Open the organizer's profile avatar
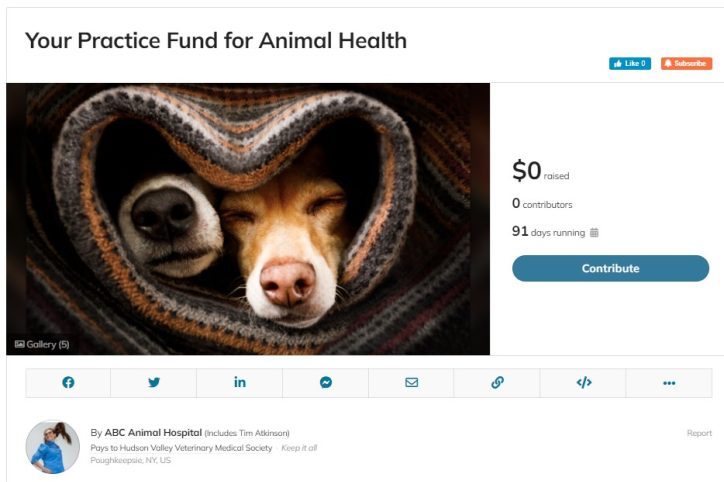Viewport: 724px width, 482px height. [x=52, y=446]
